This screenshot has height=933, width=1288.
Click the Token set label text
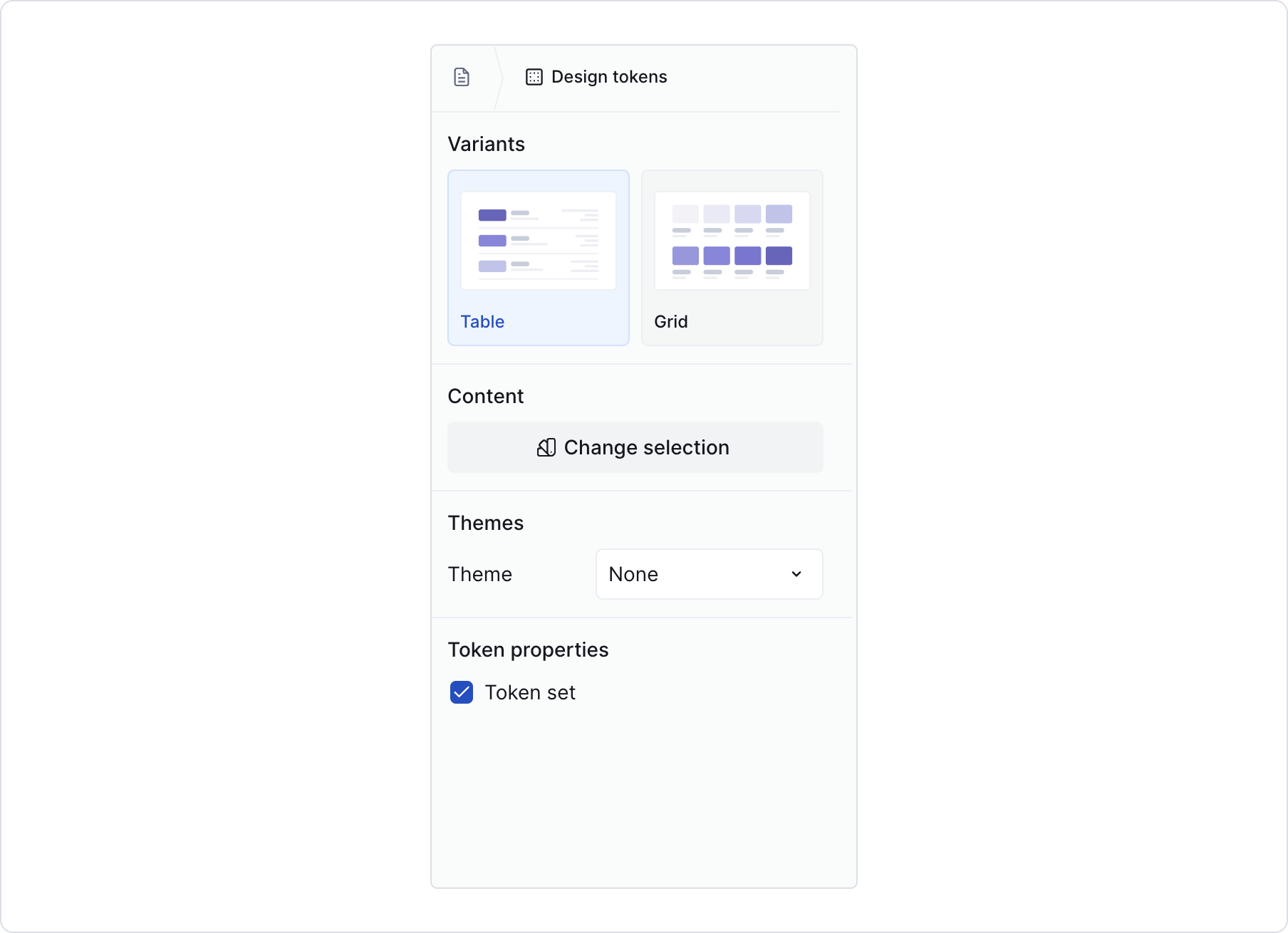point(530,692)
